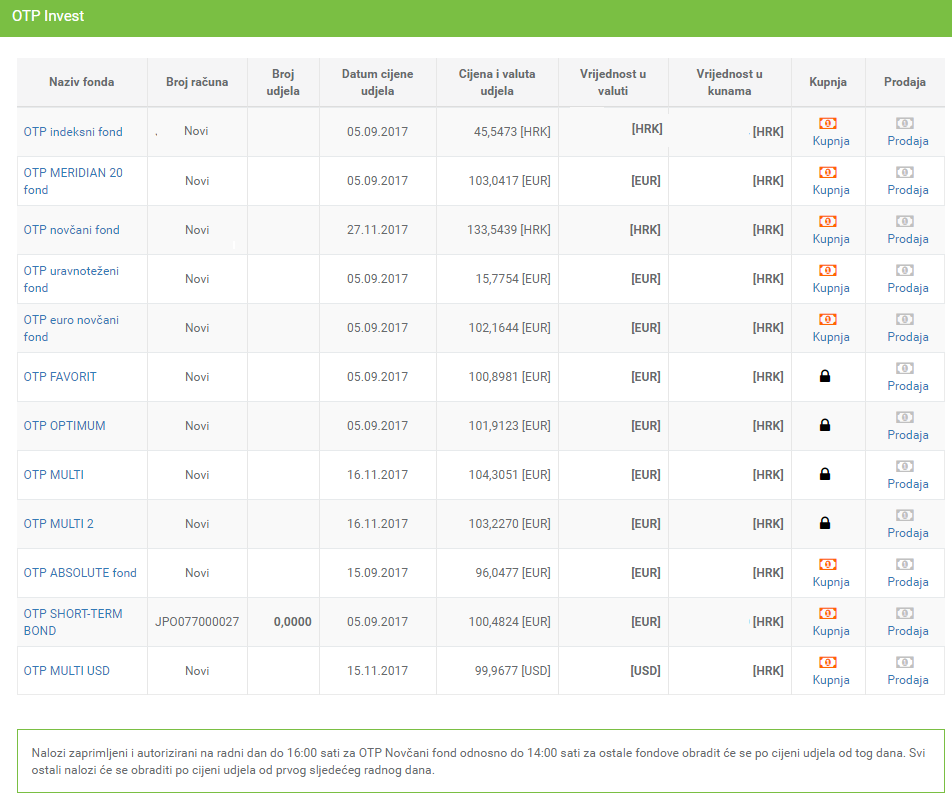
Task: Click the orange Kupnja icon for OTP indeksni fond
Action: (828, 124)
